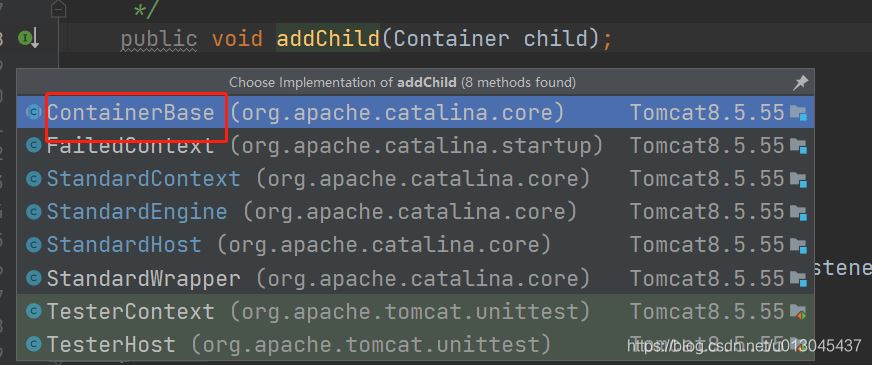
Task: Select TesterContext unittest implementation
Action: 415,311
